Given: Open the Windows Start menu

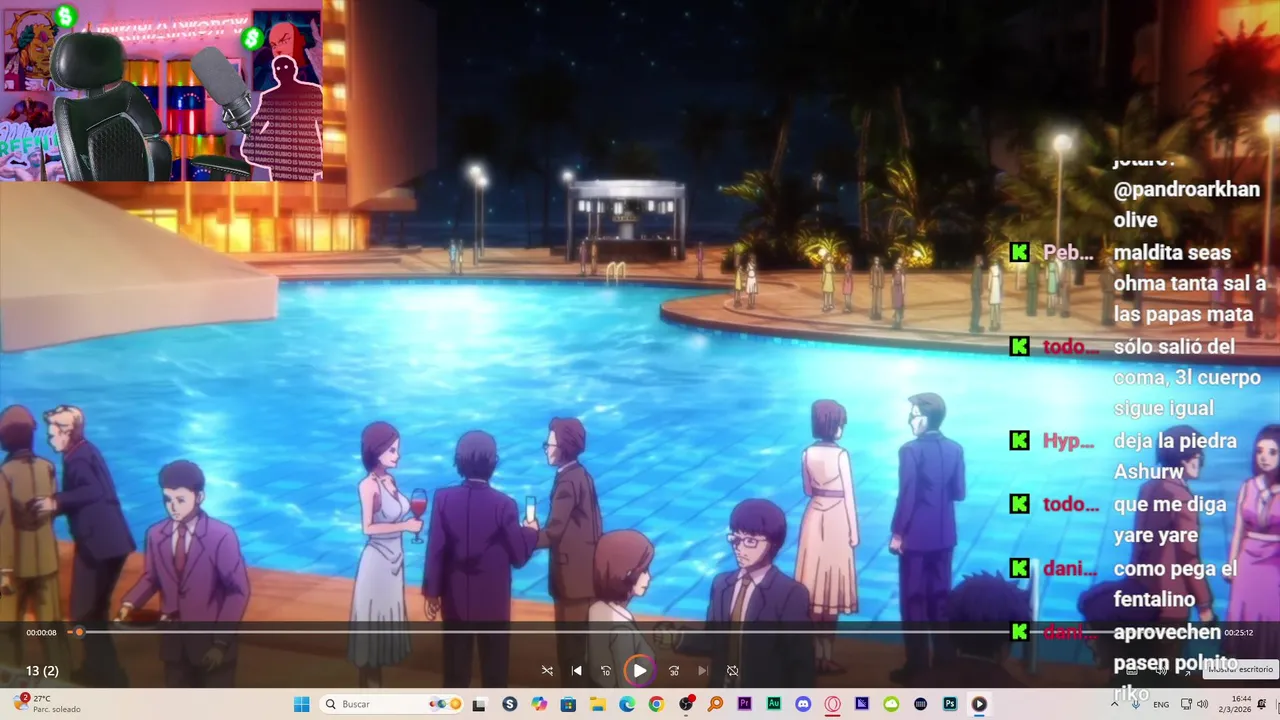Looking at the screenshot, I should coord(301,704).
